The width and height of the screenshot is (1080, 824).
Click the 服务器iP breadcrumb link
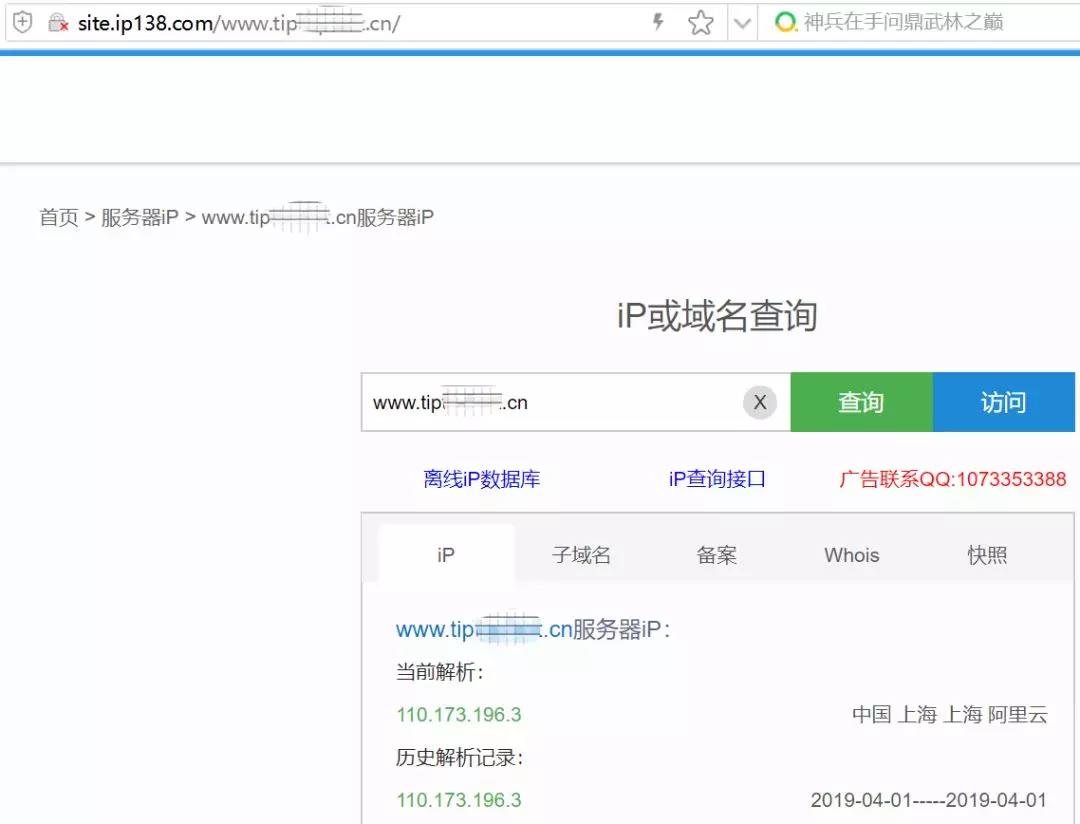coord(140,218)
